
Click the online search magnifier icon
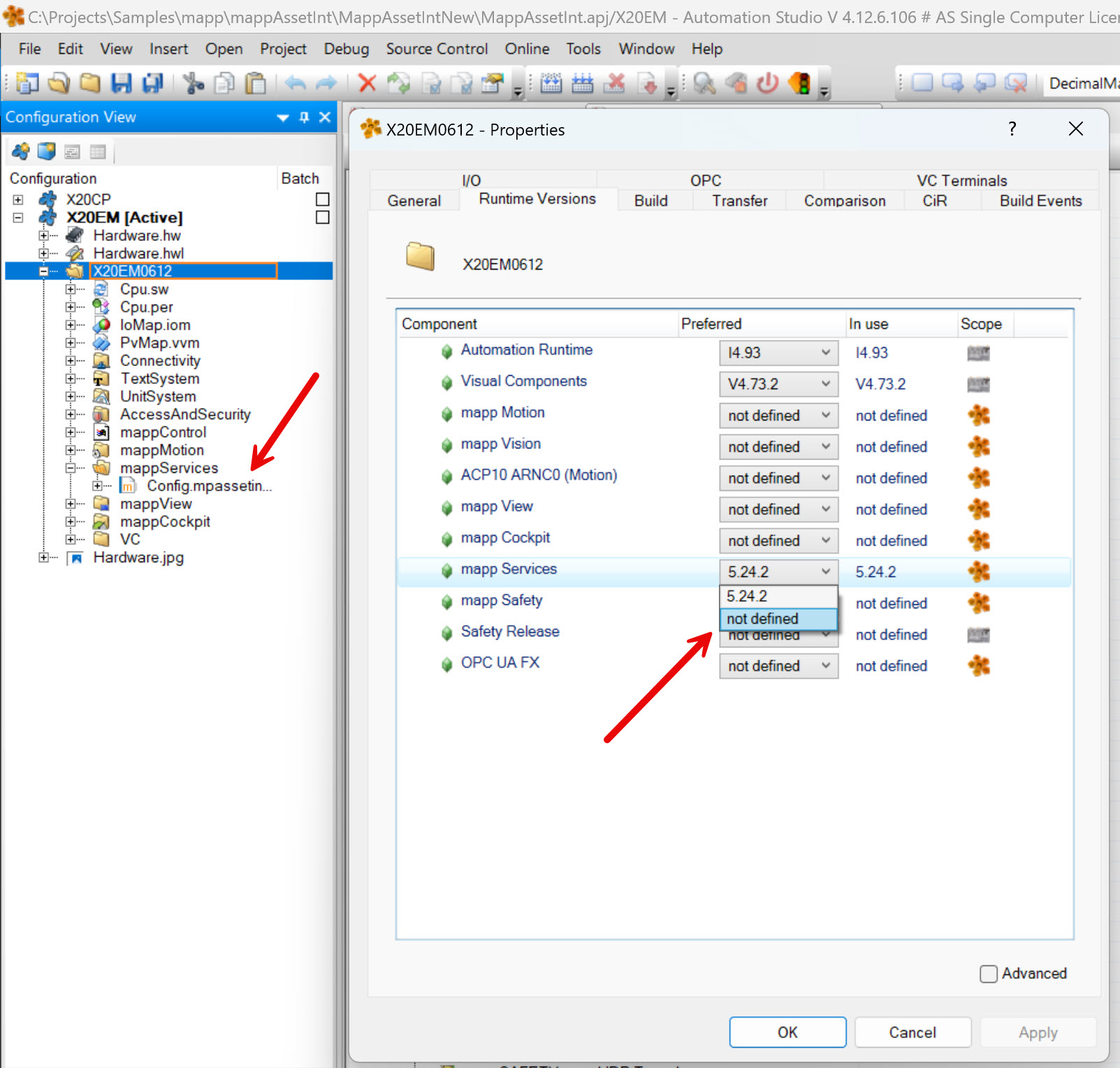point(704,83)
